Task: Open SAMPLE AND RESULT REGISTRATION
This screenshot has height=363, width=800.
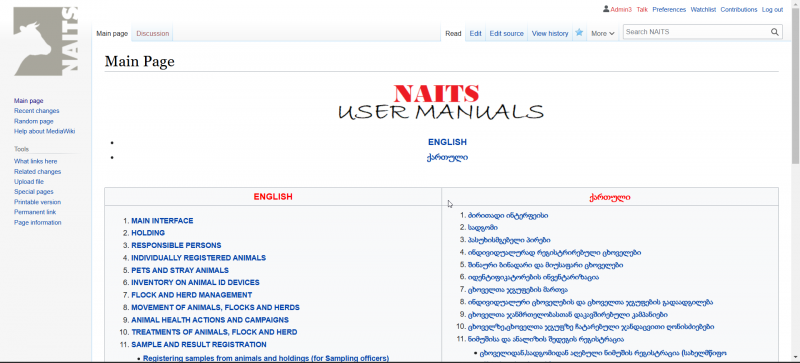Action: pyautogui.click(x=198, y=345)
